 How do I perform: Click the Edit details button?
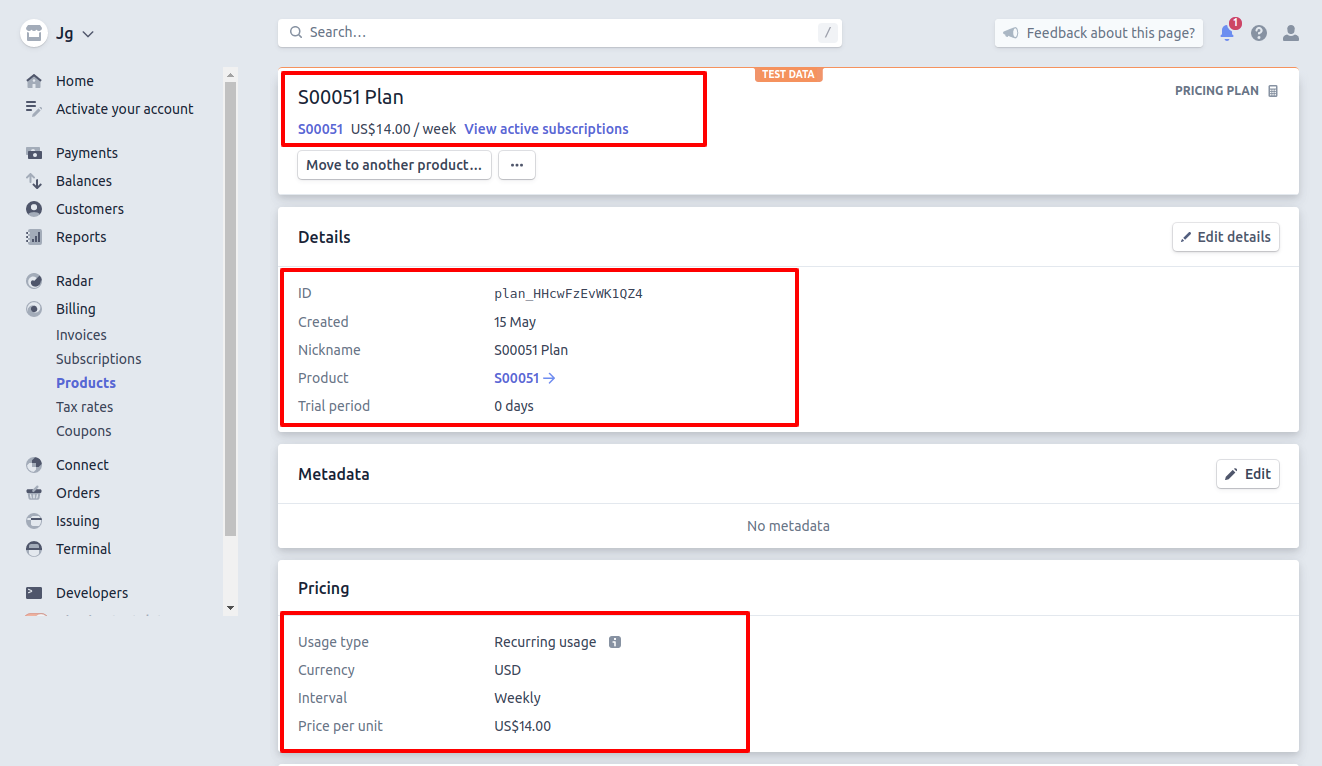point(1225,237)
